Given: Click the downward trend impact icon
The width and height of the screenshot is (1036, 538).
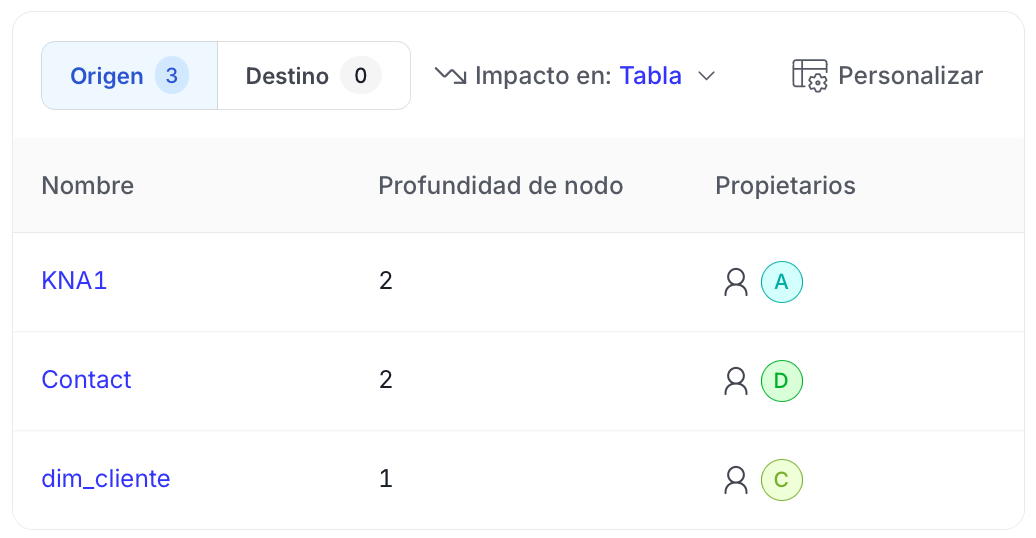Looking at the screenshot, I should [x=451, y=76].
